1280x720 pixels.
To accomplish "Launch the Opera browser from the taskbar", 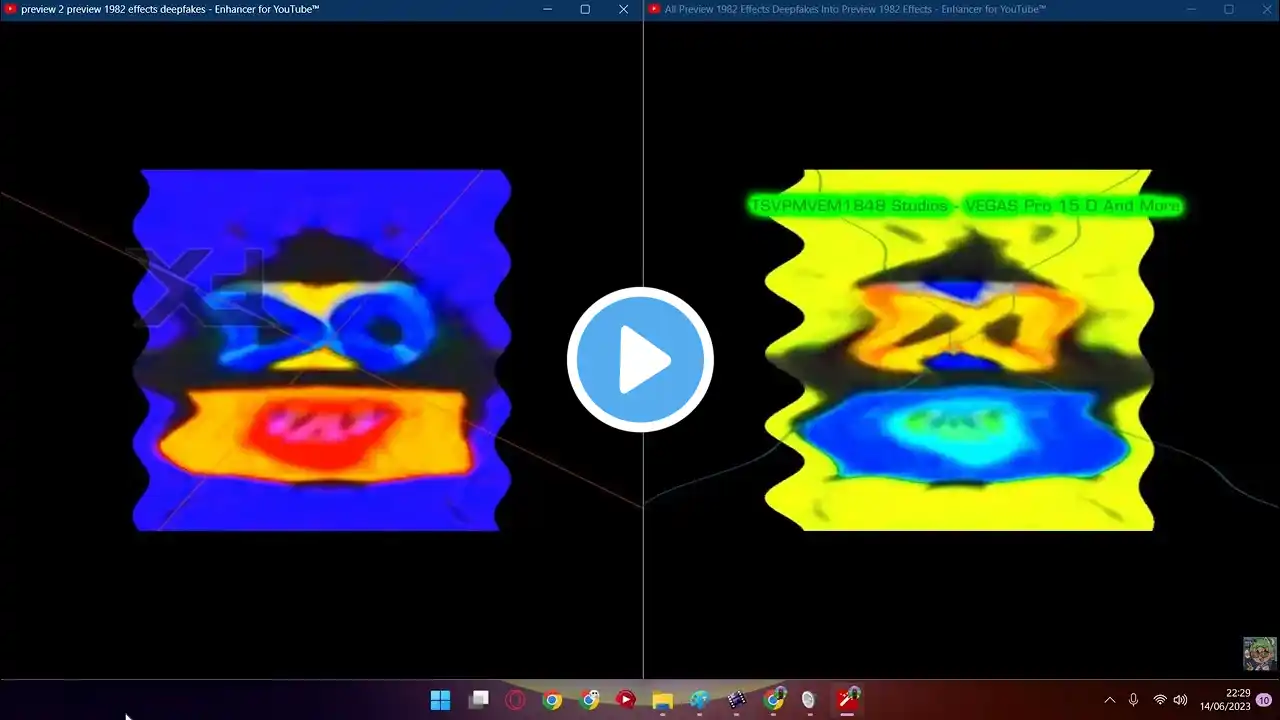I will click(515, 700).
